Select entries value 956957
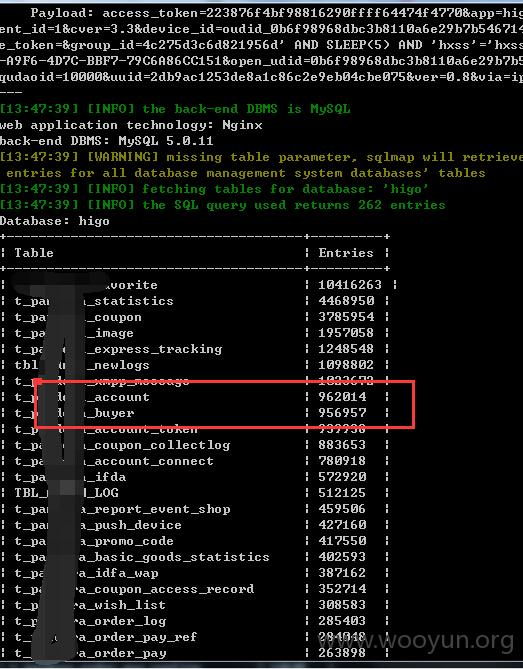The width and height of the screenshot is (523, 669). [x=342, y=413]
